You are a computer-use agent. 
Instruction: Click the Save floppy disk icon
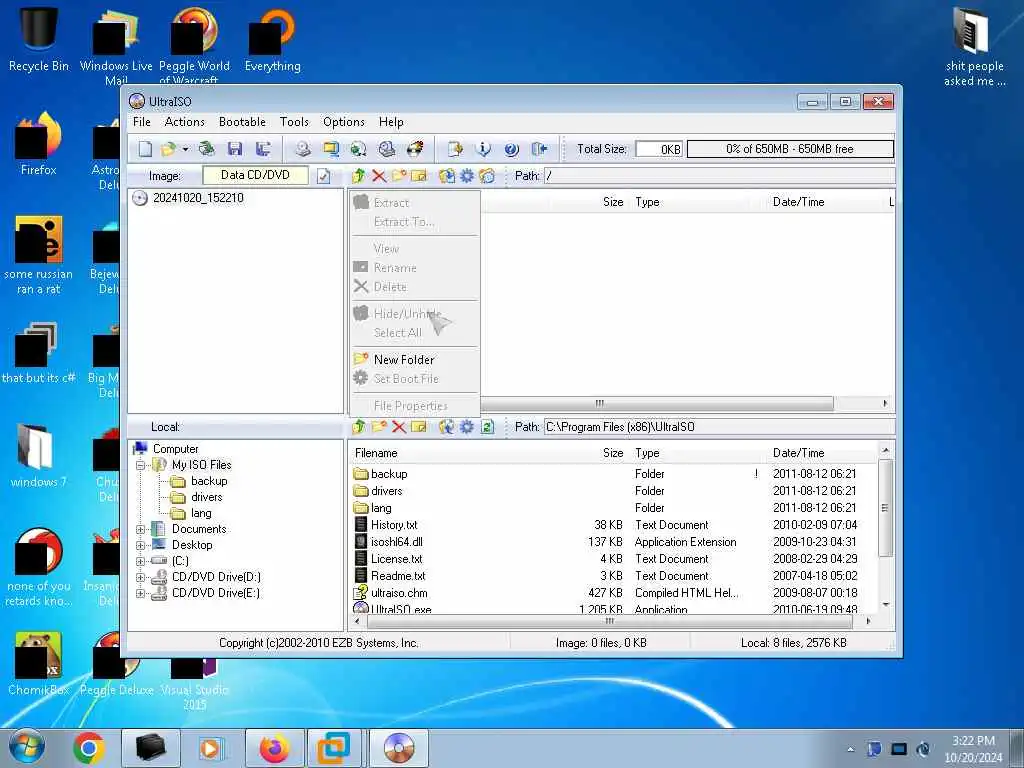click(235, 149)
